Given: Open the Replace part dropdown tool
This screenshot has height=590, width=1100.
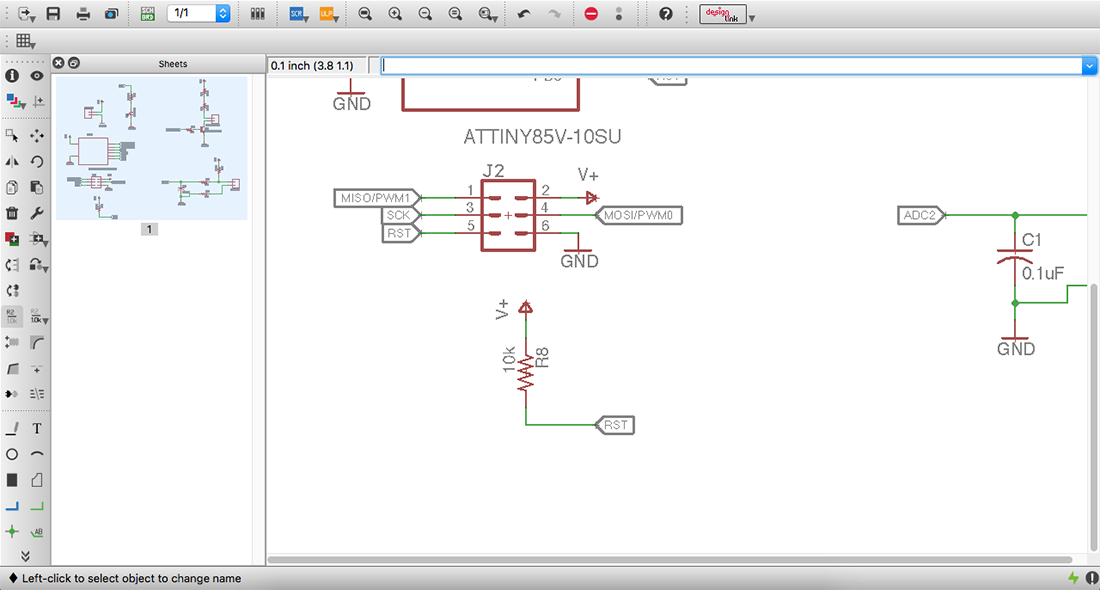Looking at the screenshot, I should pos(39,239).
